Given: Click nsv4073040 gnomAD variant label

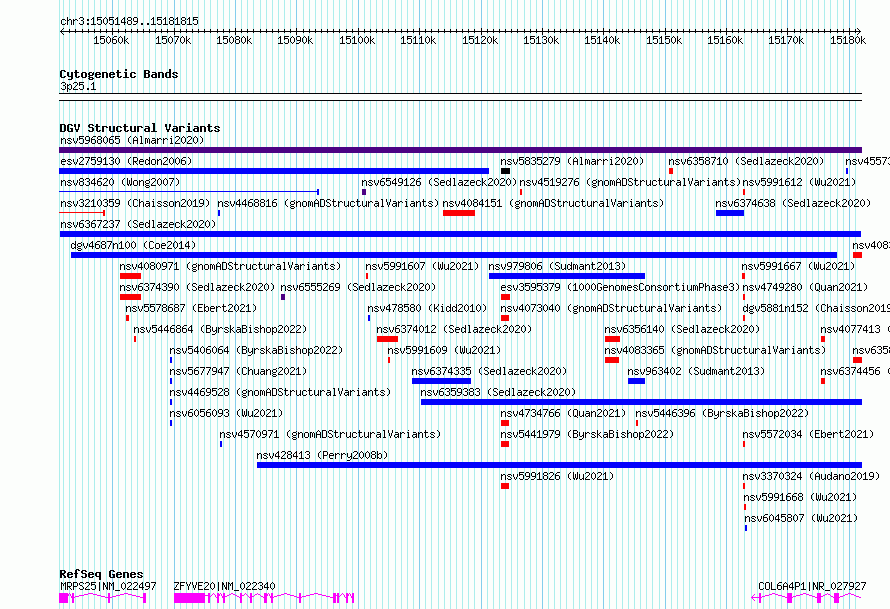Looking at the screenshot, I should click(x=611, y=308).
